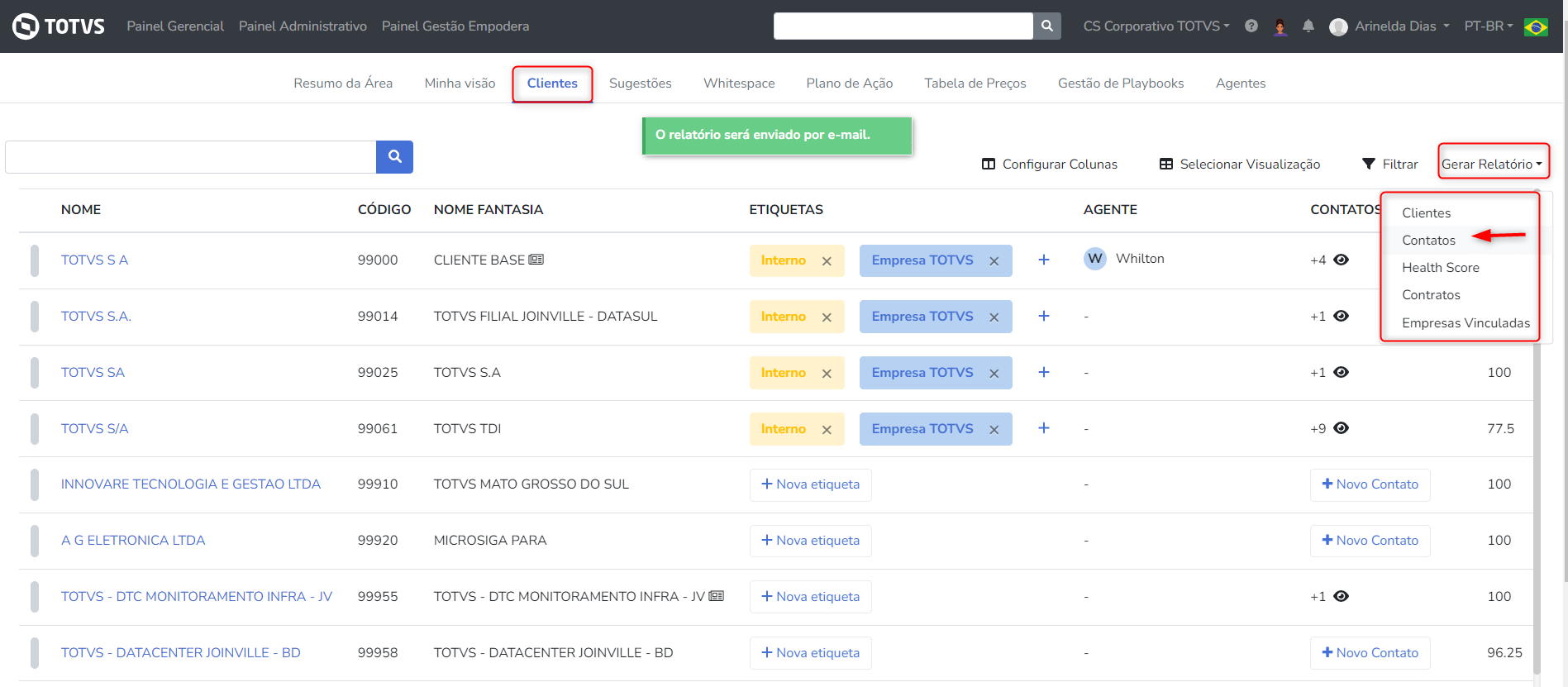
Task: Add a tag to the 99025 row
Action: coord(1044,372)
